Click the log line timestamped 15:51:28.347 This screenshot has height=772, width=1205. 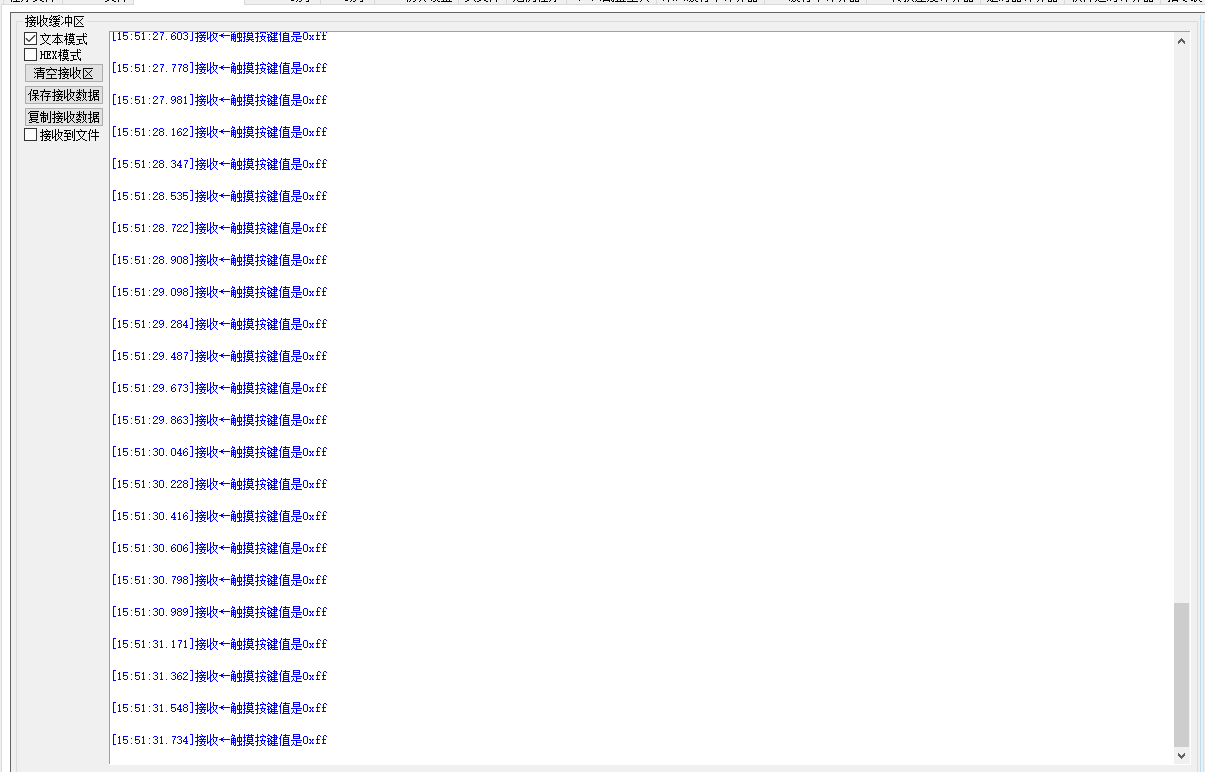[219, 164]
